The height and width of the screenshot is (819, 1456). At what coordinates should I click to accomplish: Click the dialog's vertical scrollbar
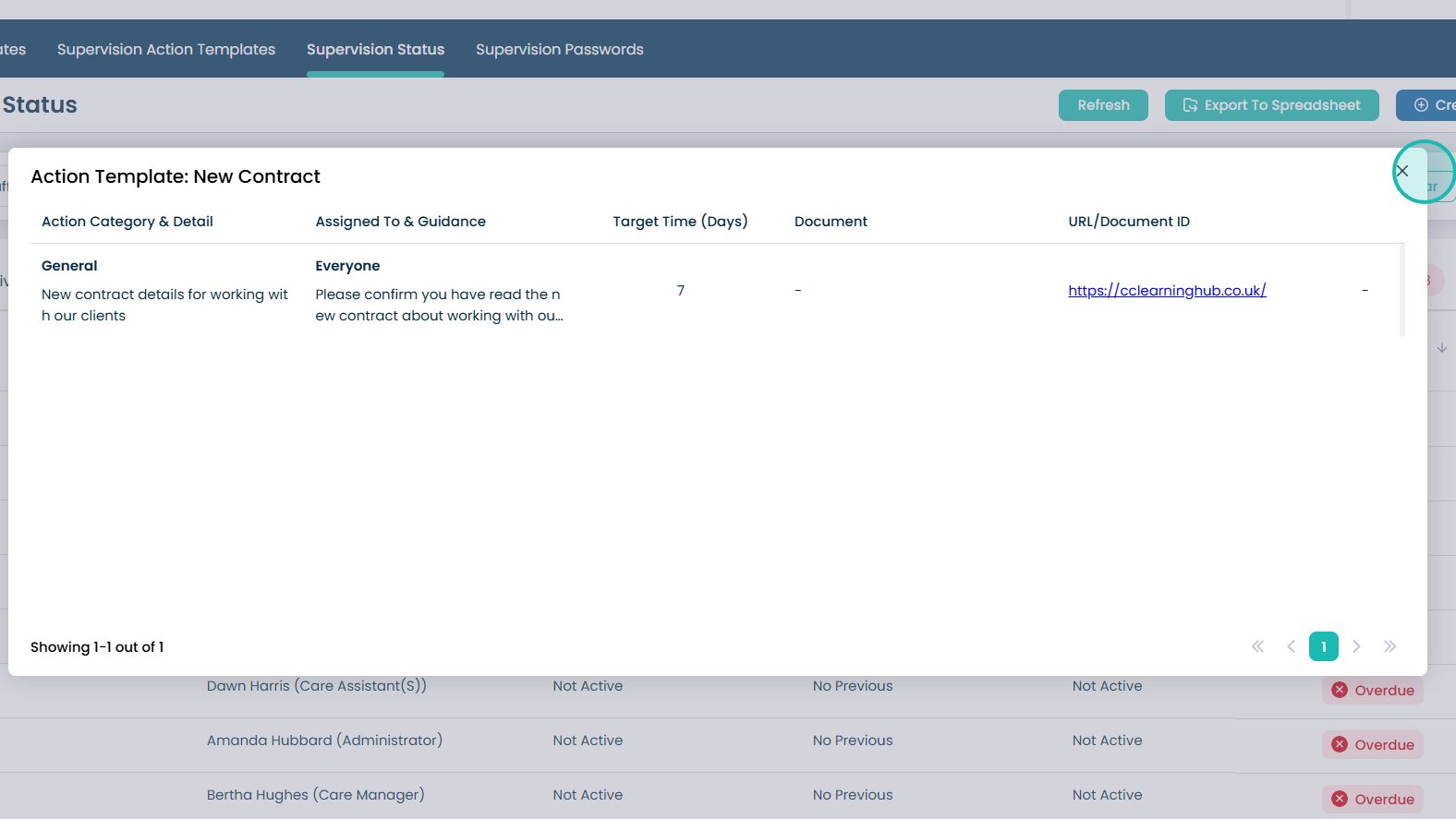tap(1401, 291)
